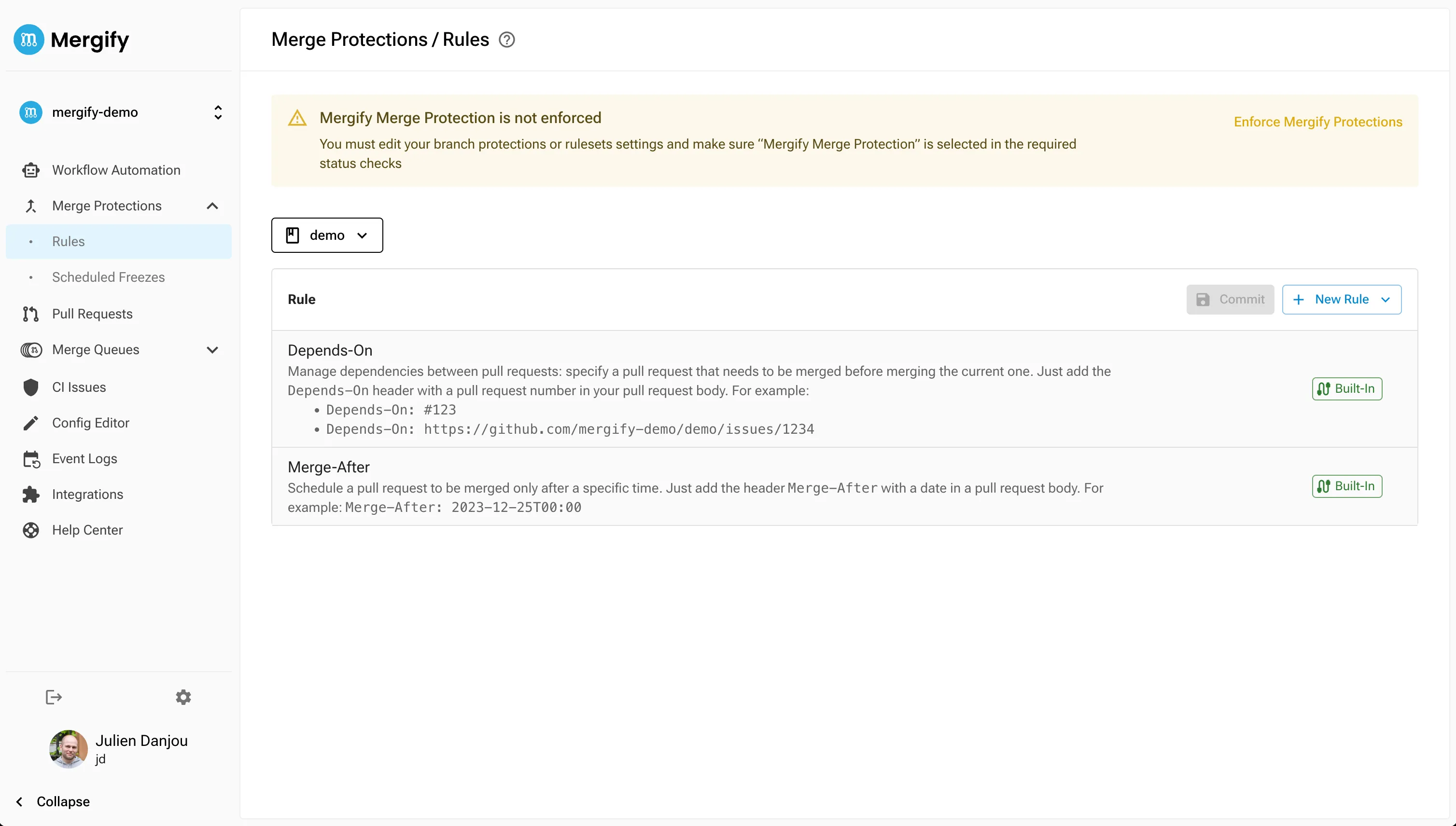Viewport: 1456px width, 826px height.
Task: Click the CI Issues sidebar icon
Action: [x=31, y=387]
